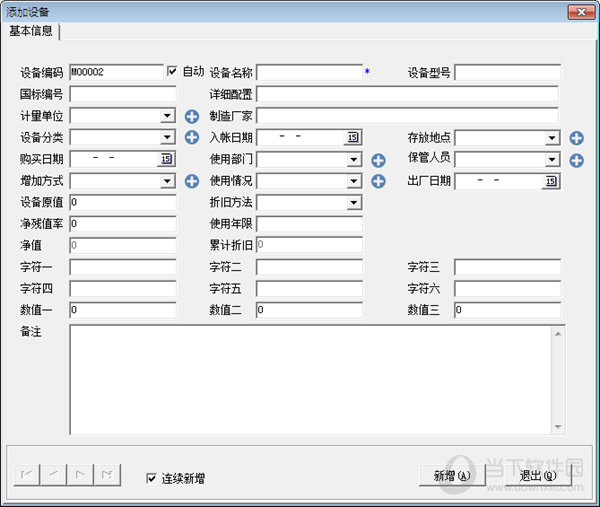Viewport: 600px width, 507px height.
Task: Click the 退出(Q) button
Action: pyautogui.click(x=538, y=475)
